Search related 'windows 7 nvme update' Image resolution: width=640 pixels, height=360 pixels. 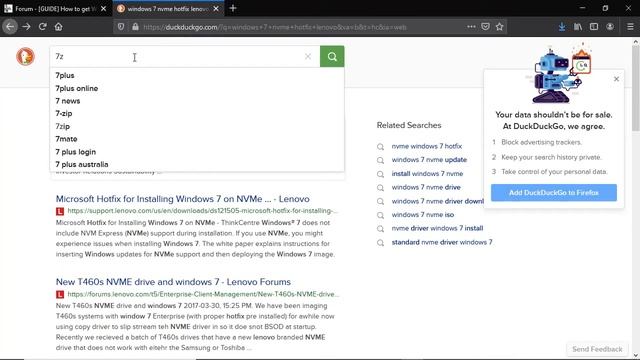(429, 160)
